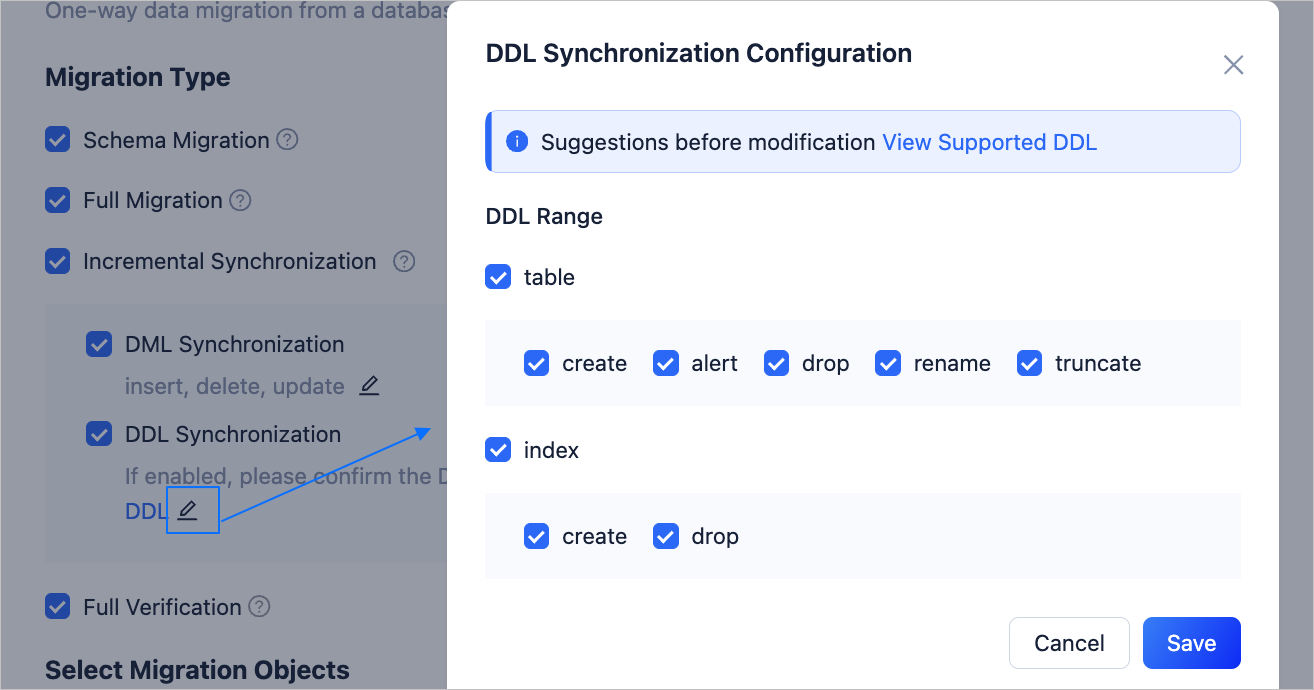Uncheck the index DDL range checkbox
The image size is (1314, 690).
[x=498, y=450]
